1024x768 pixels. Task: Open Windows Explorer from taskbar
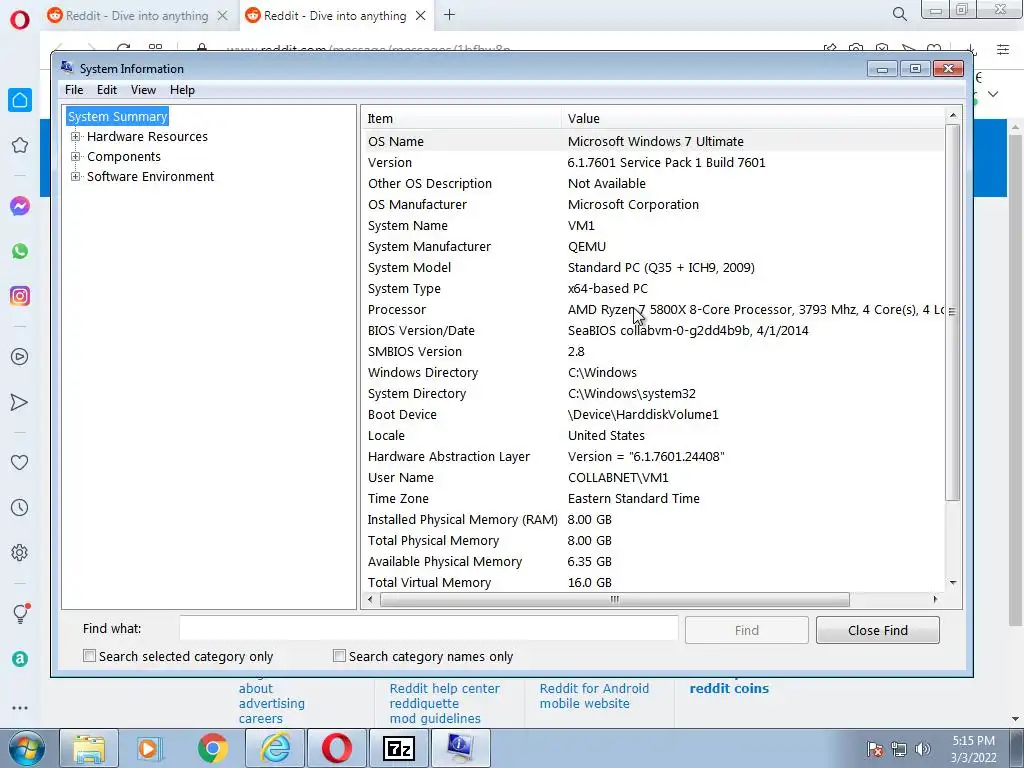[89, 748]
